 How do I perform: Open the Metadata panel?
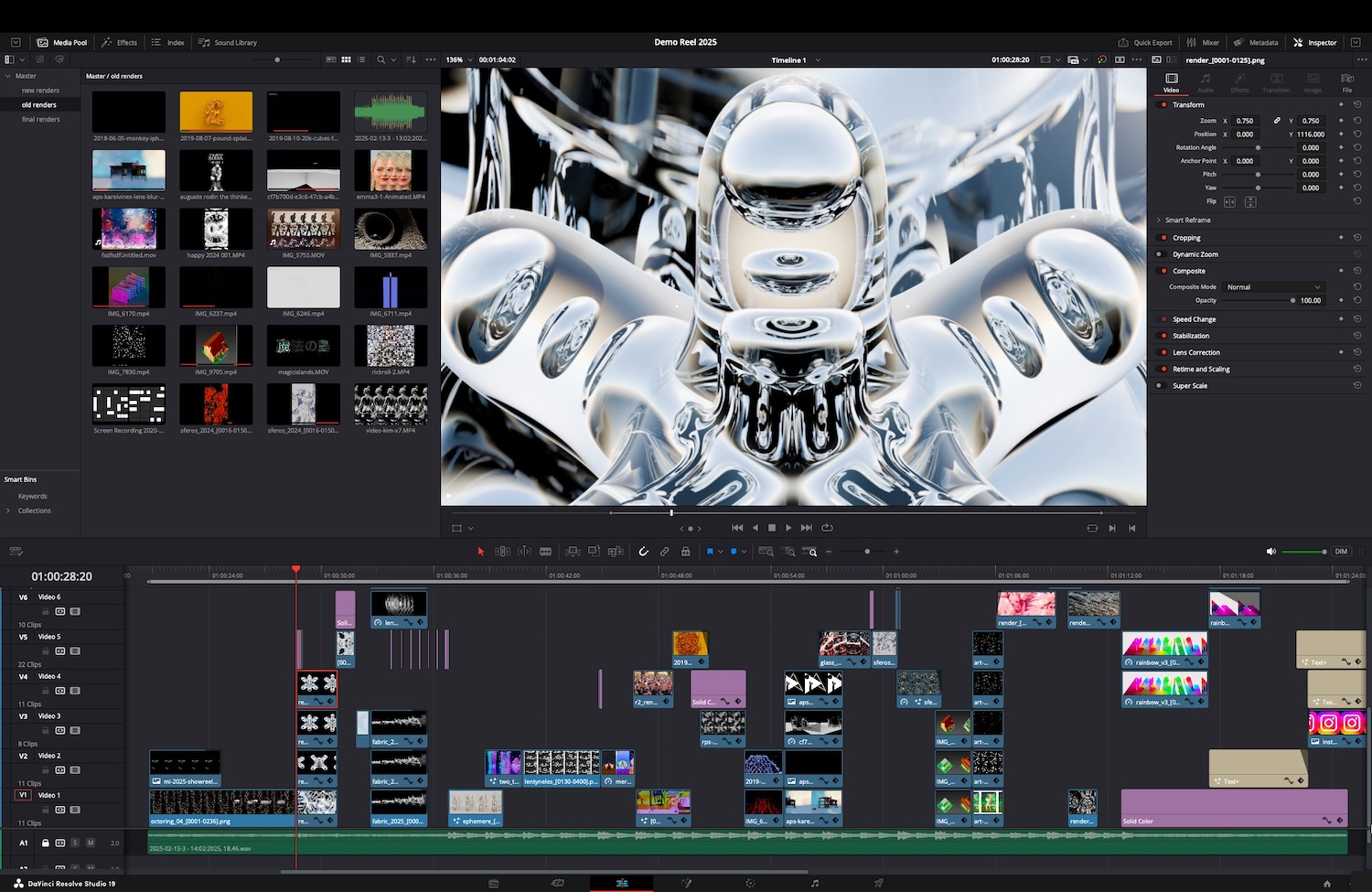tap(1256, 42)
